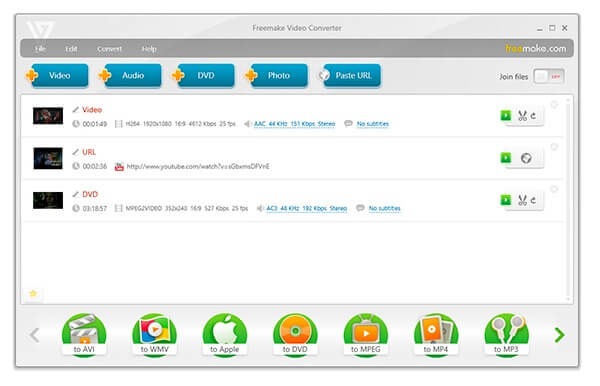Open globe browser icon for URL item
Viewport: 600px width, 386px height.
point(526,158)
